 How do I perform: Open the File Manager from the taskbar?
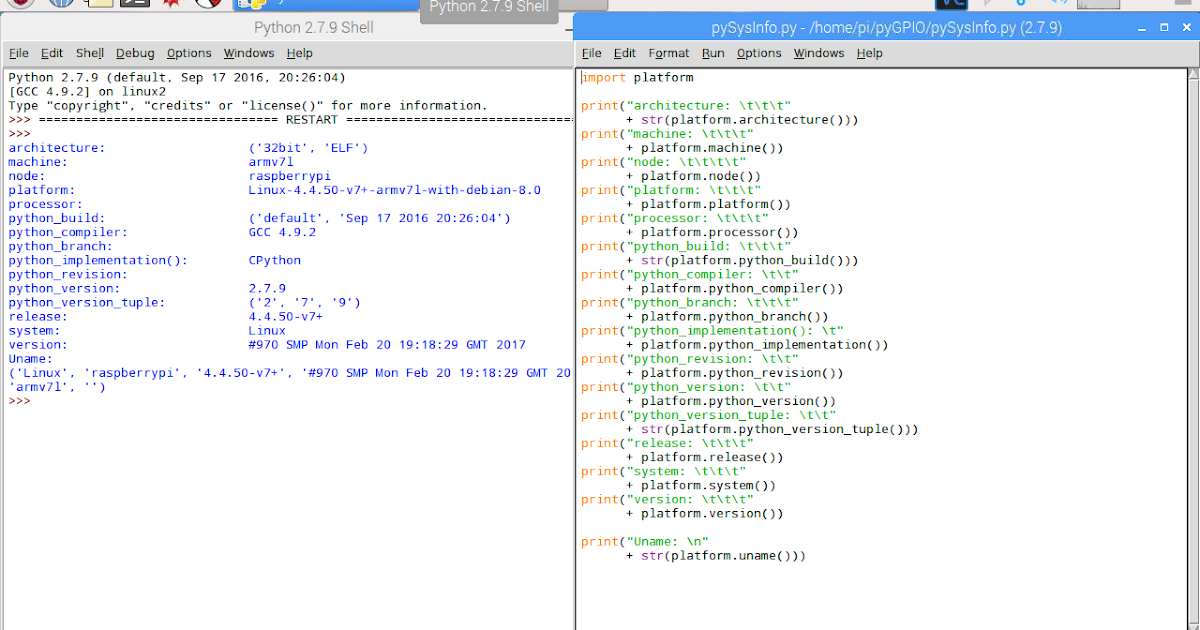pos(97,6)
